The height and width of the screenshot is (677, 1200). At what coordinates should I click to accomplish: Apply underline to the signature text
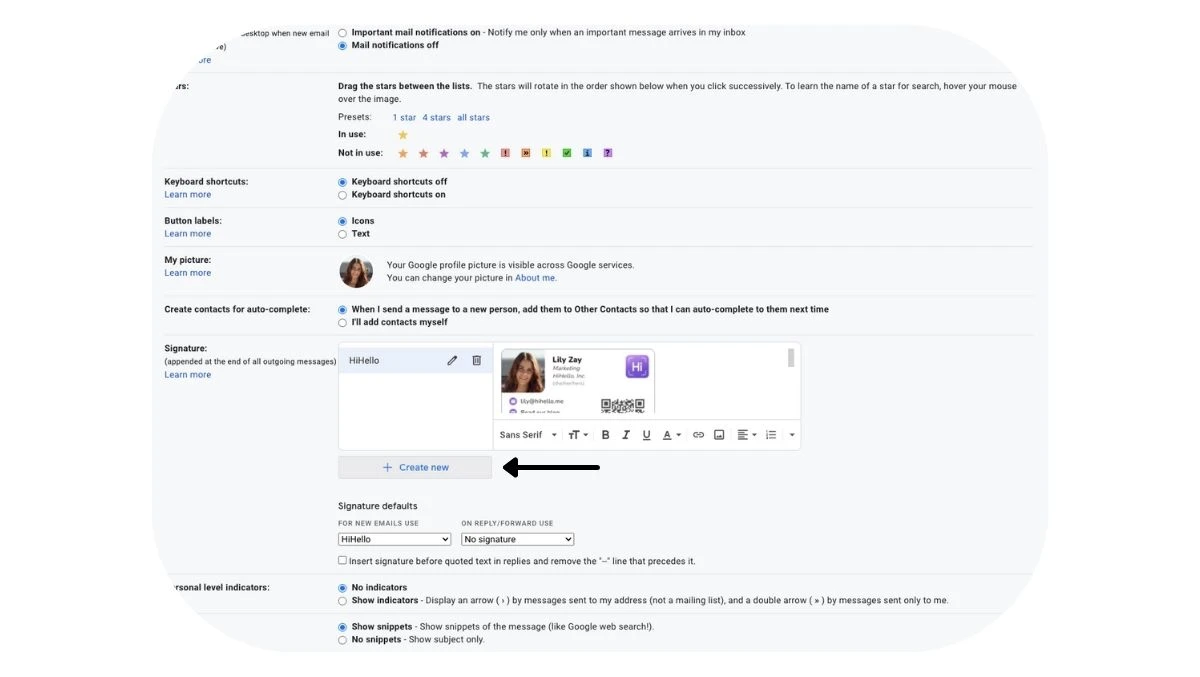pos(646,434)
